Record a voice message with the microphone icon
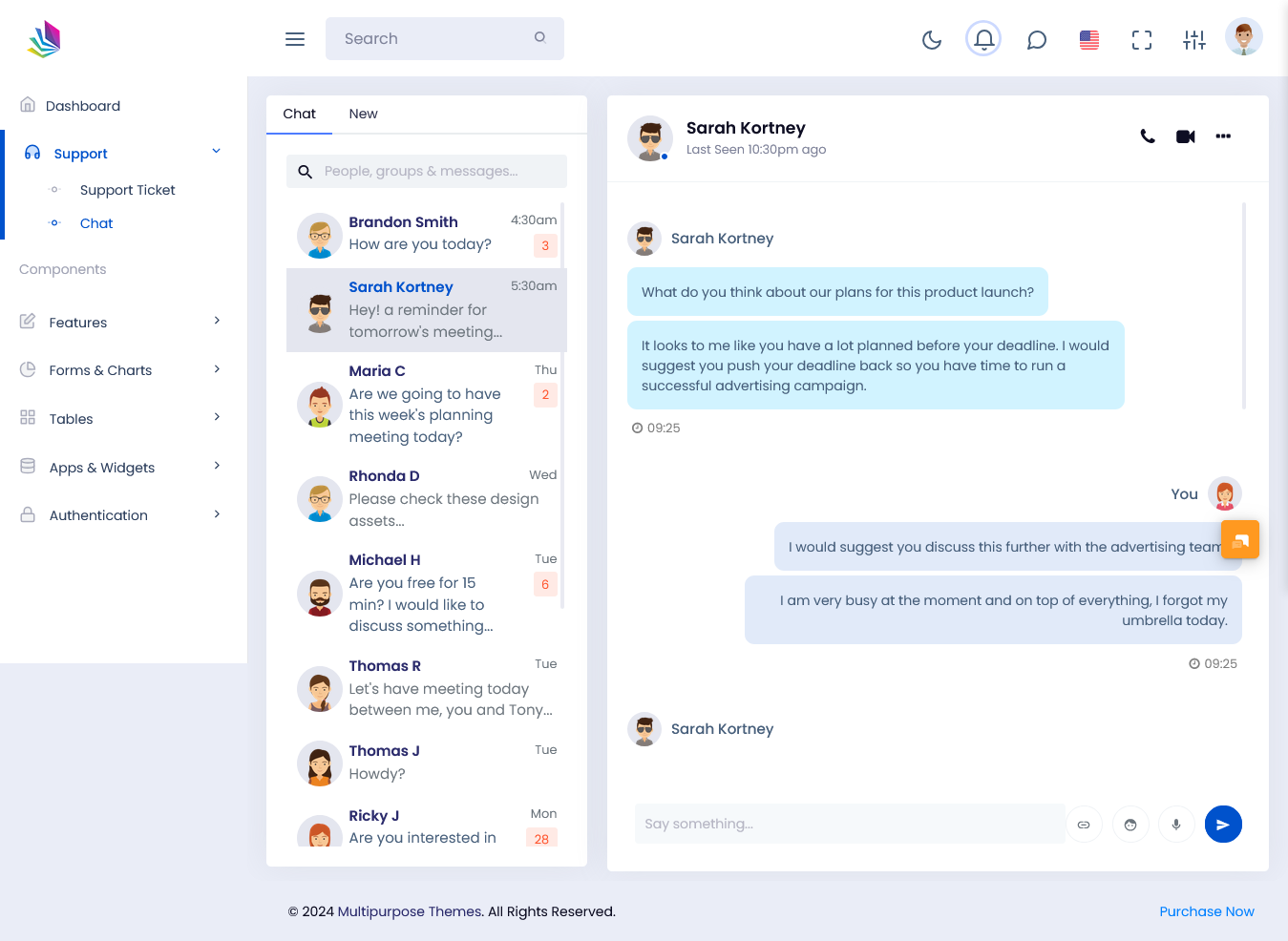 (x=1176, y=824)
